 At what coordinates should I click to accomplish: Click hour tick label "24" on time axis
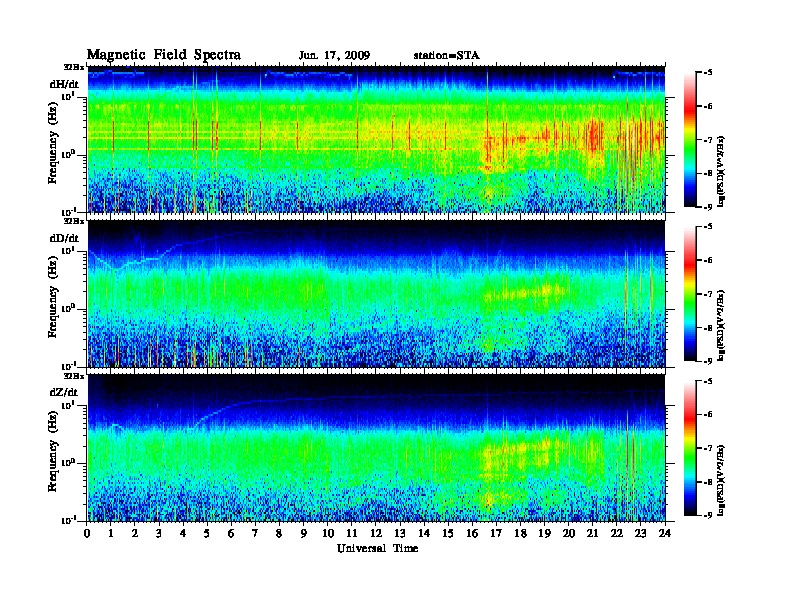tap(665, 534)
